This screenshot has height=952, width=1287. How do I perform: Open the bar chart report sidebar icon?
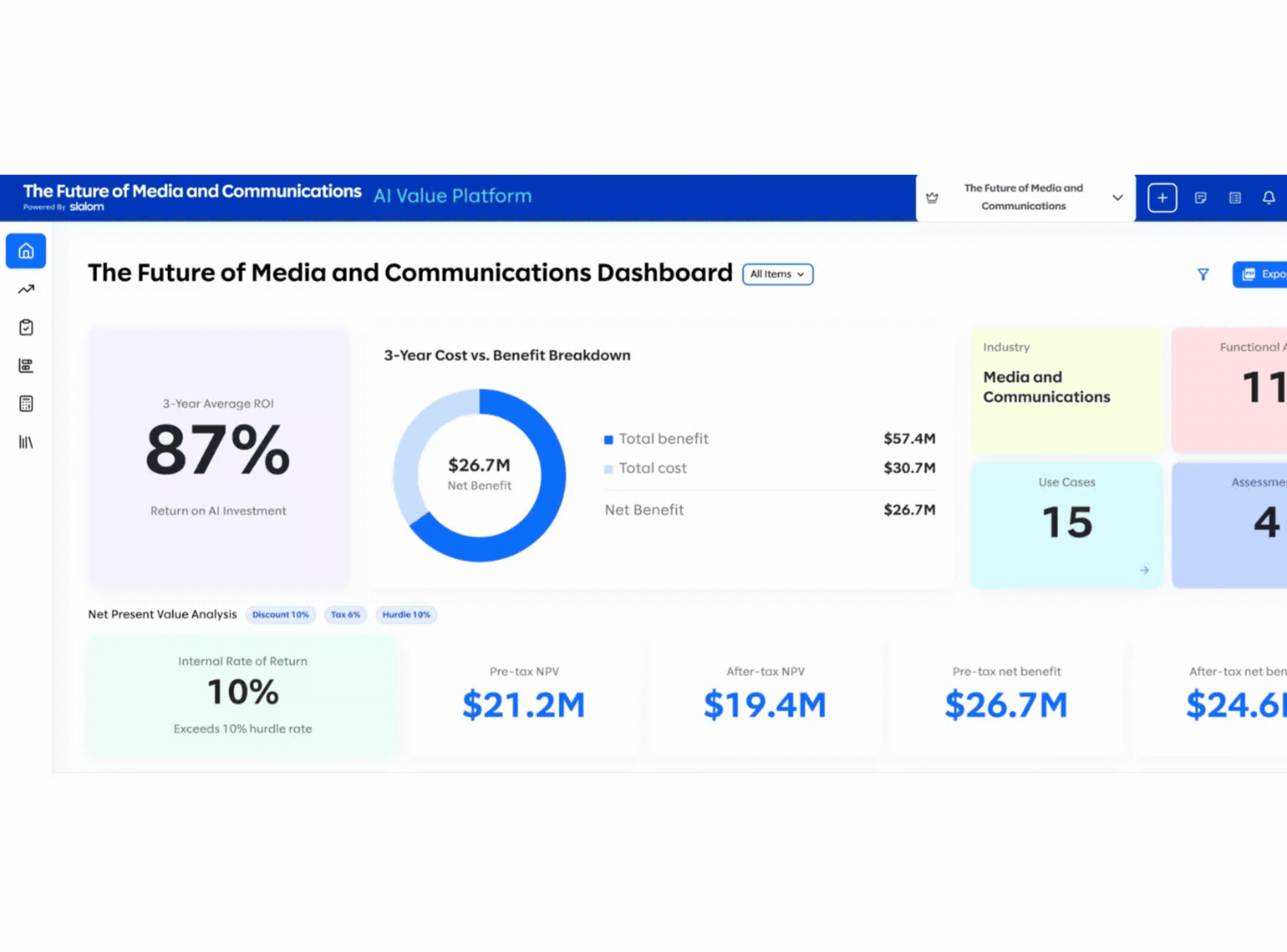click(26, 365)
